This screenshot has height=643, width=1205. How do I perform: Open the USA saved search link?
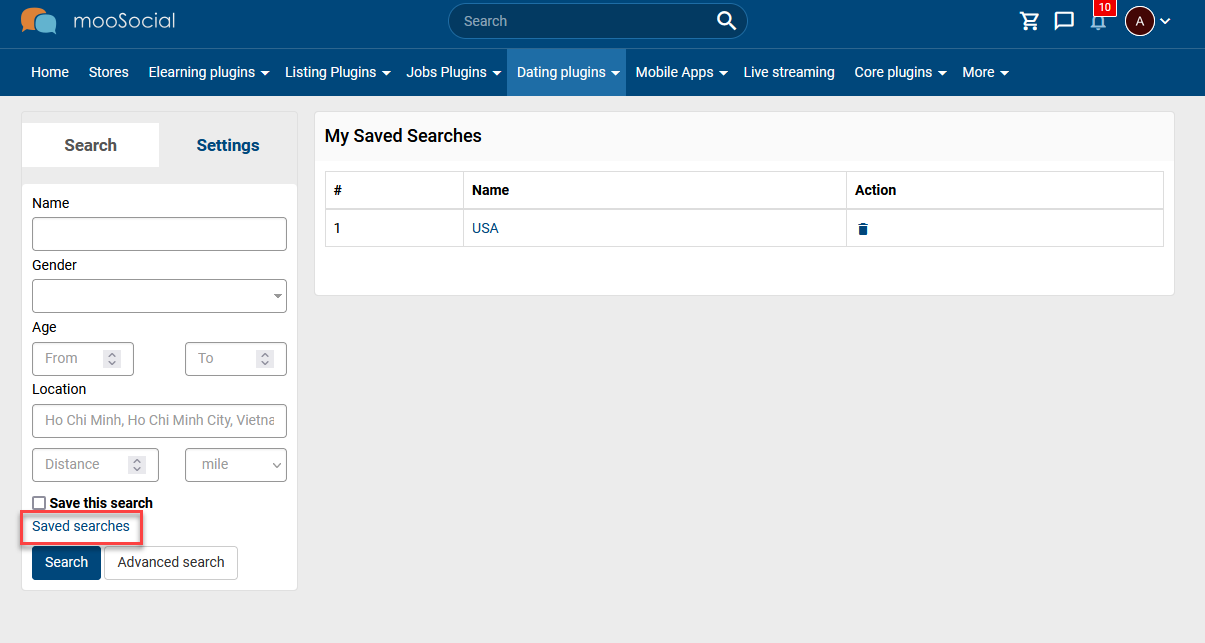(485, 228)
